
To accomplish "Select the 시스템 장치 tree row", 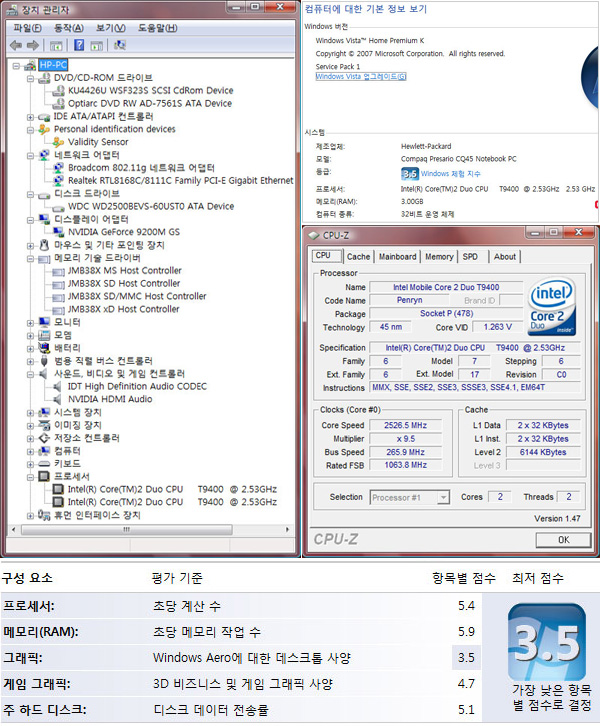I will [x=77, y=412].
